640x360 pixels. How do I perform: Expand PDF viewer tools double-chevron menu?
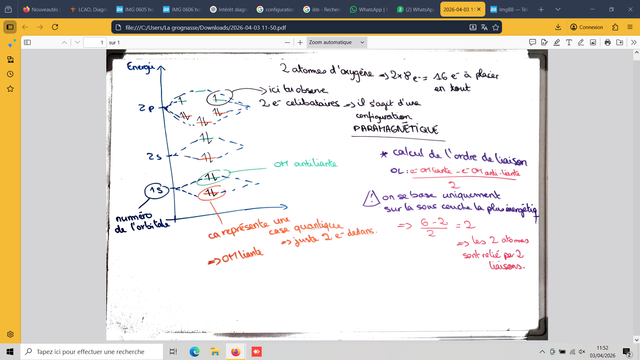coord(633,42)
